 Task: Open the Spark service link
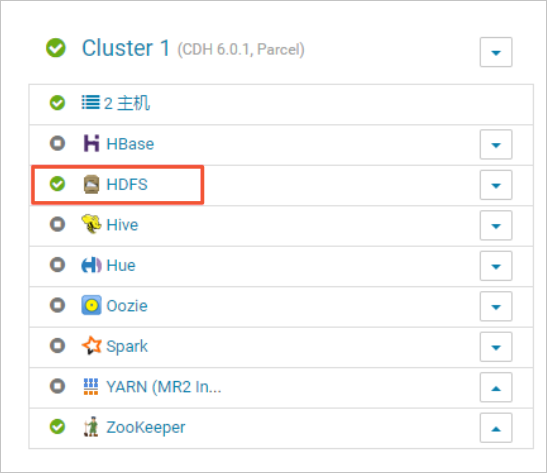(x=127, y=346)
